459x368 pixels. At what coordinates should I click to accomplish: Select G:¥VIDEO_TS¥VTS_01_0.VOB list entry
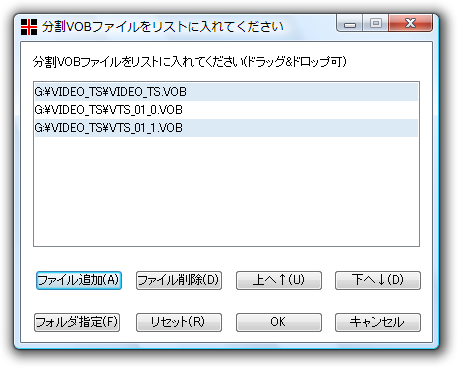coord(226,110)
